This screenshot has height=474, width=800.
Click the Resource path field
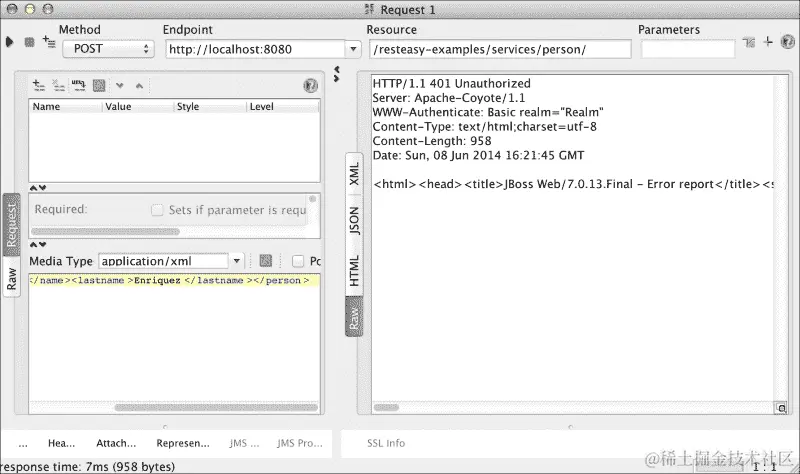tap(500, 49)
